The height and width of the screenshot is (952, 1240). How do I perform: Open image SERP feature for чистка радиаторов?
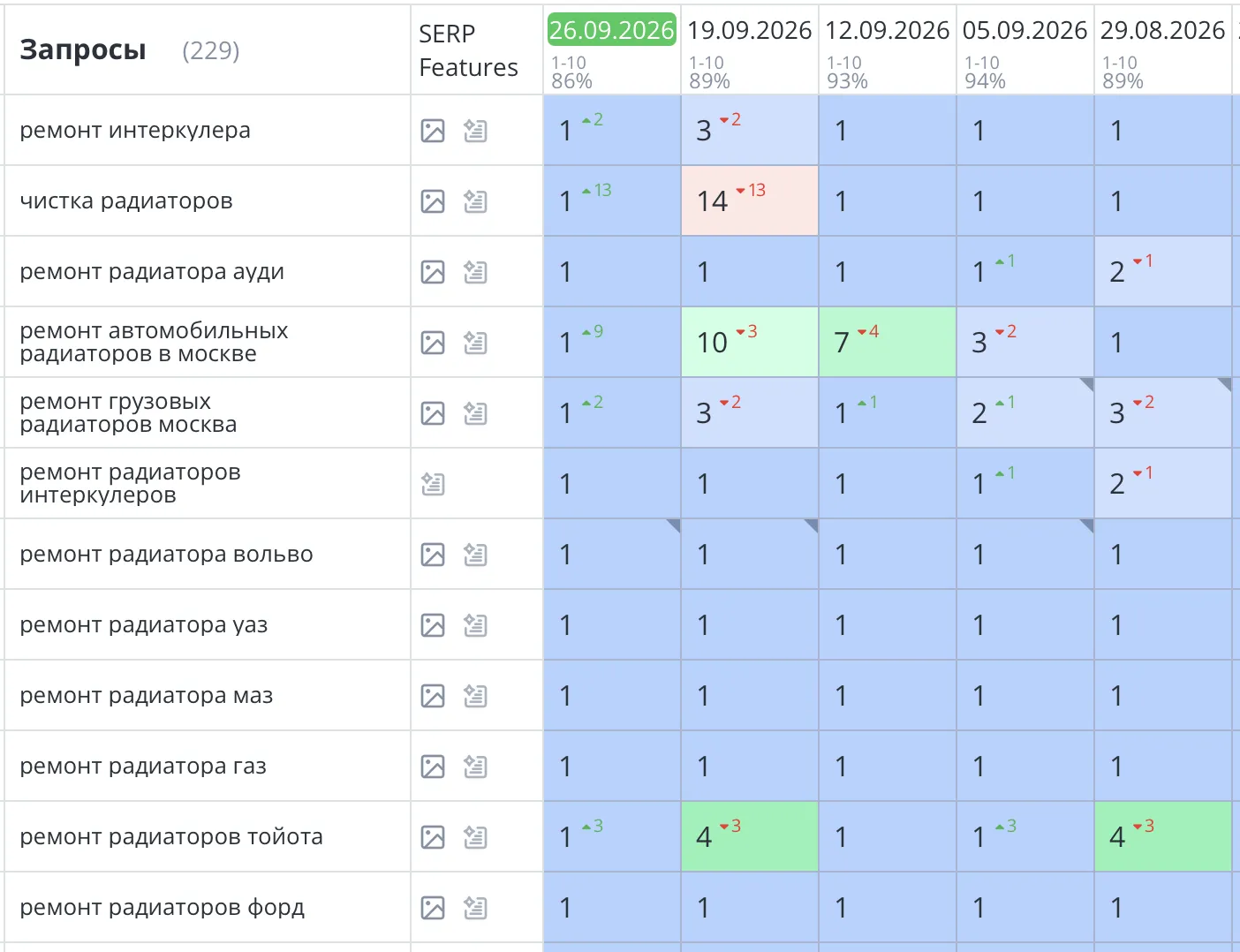433,201
